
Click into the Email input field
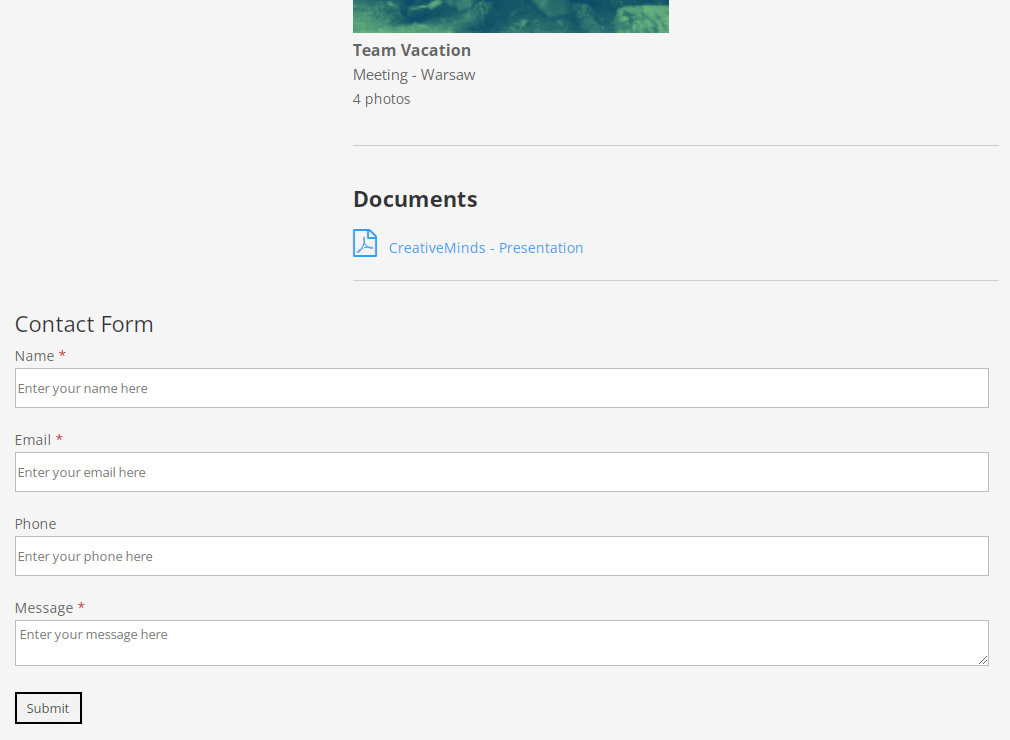[x=501, y=472]
